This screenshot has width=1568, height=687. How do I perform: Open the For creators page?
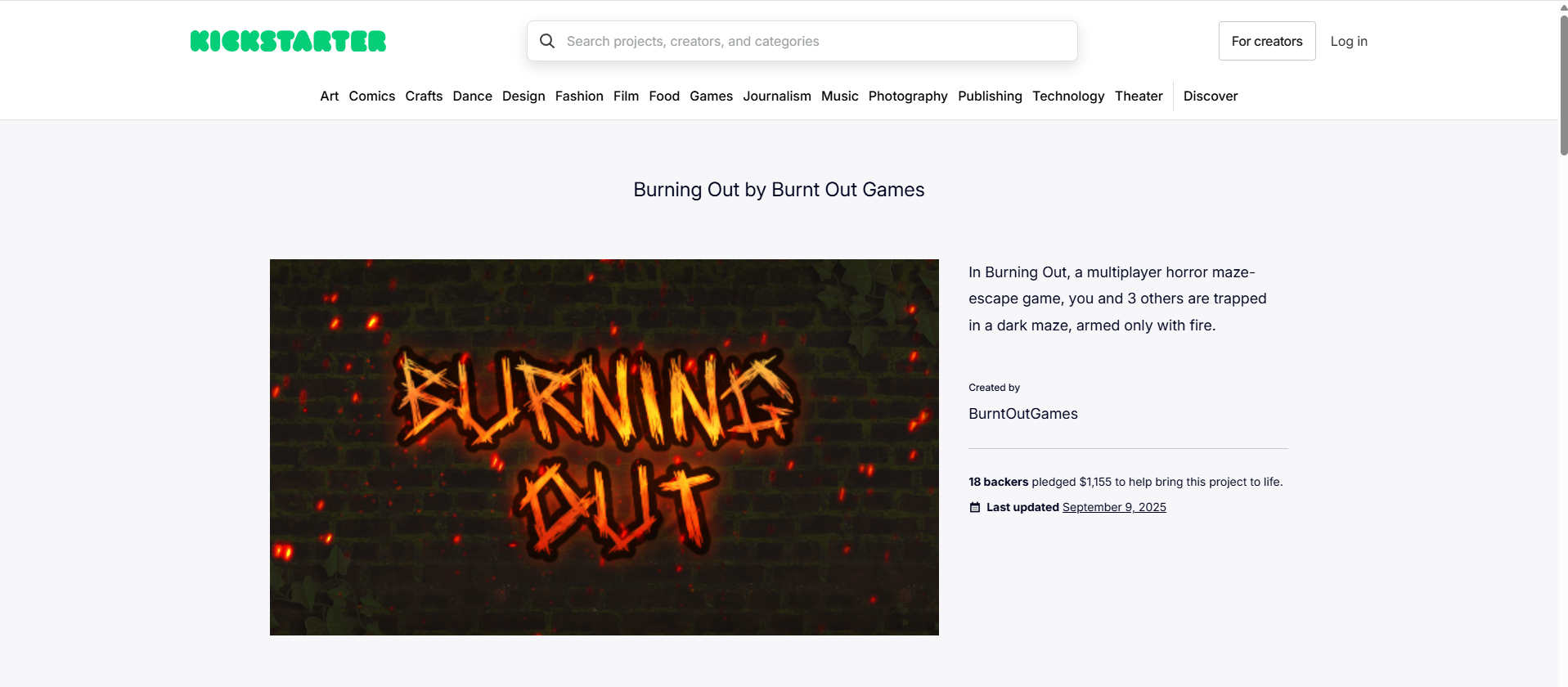pyautogui.click(x=1267, y=41)
